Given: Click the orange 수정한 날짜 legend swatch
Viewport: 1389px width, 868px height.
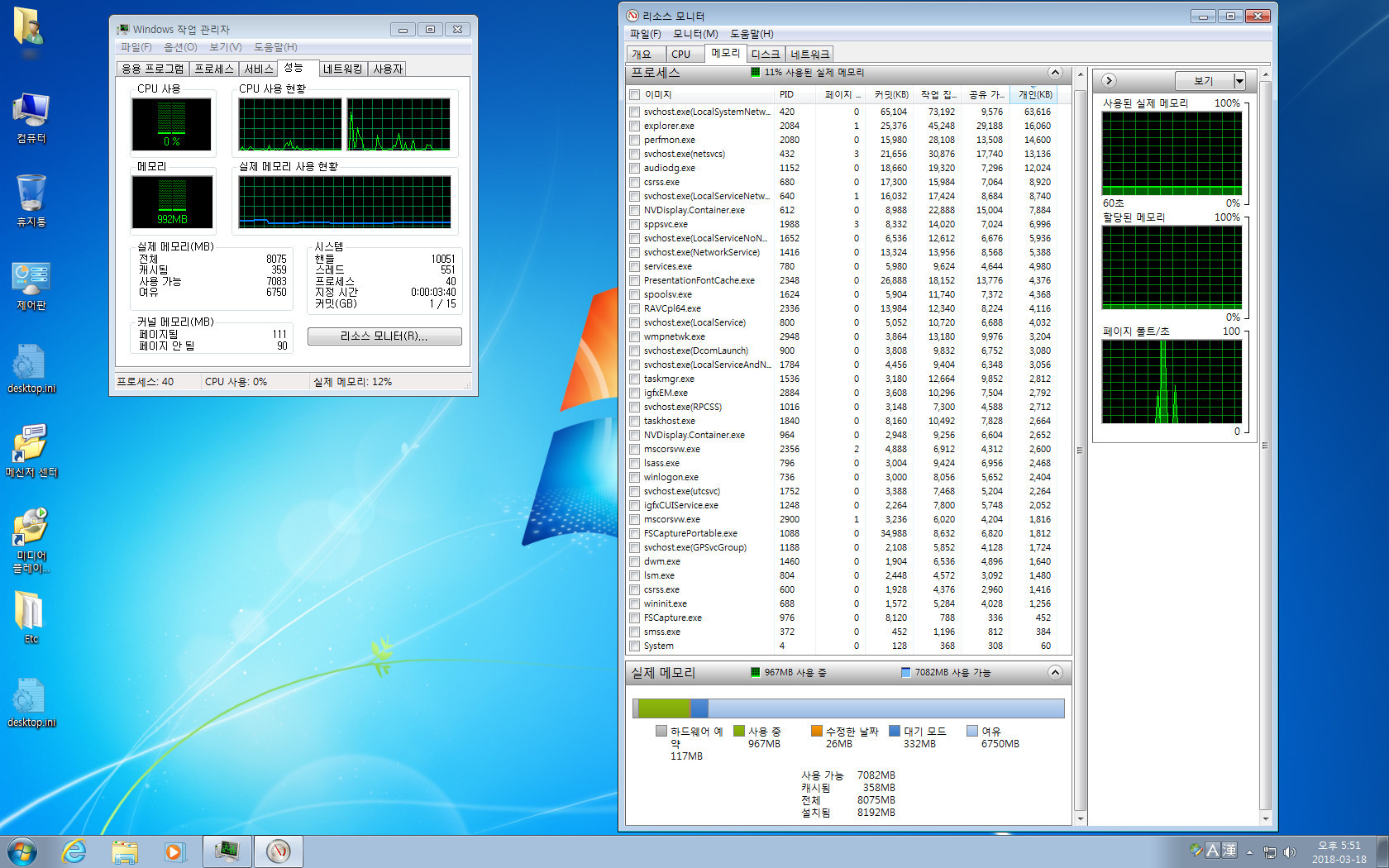Looking at the screenshot, I should 817,731.
